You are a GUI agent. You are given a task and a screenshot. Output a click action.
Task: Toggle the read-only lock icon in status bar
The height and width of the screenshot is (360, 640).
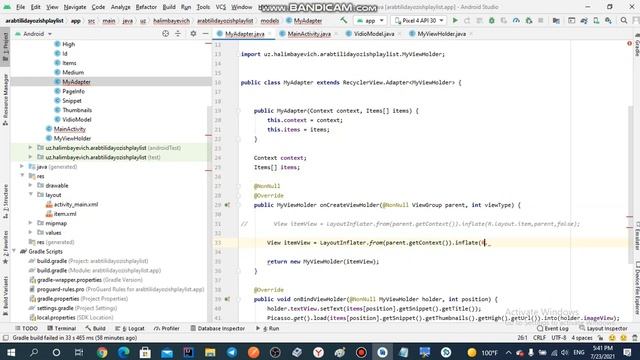[x=600, y=338]
